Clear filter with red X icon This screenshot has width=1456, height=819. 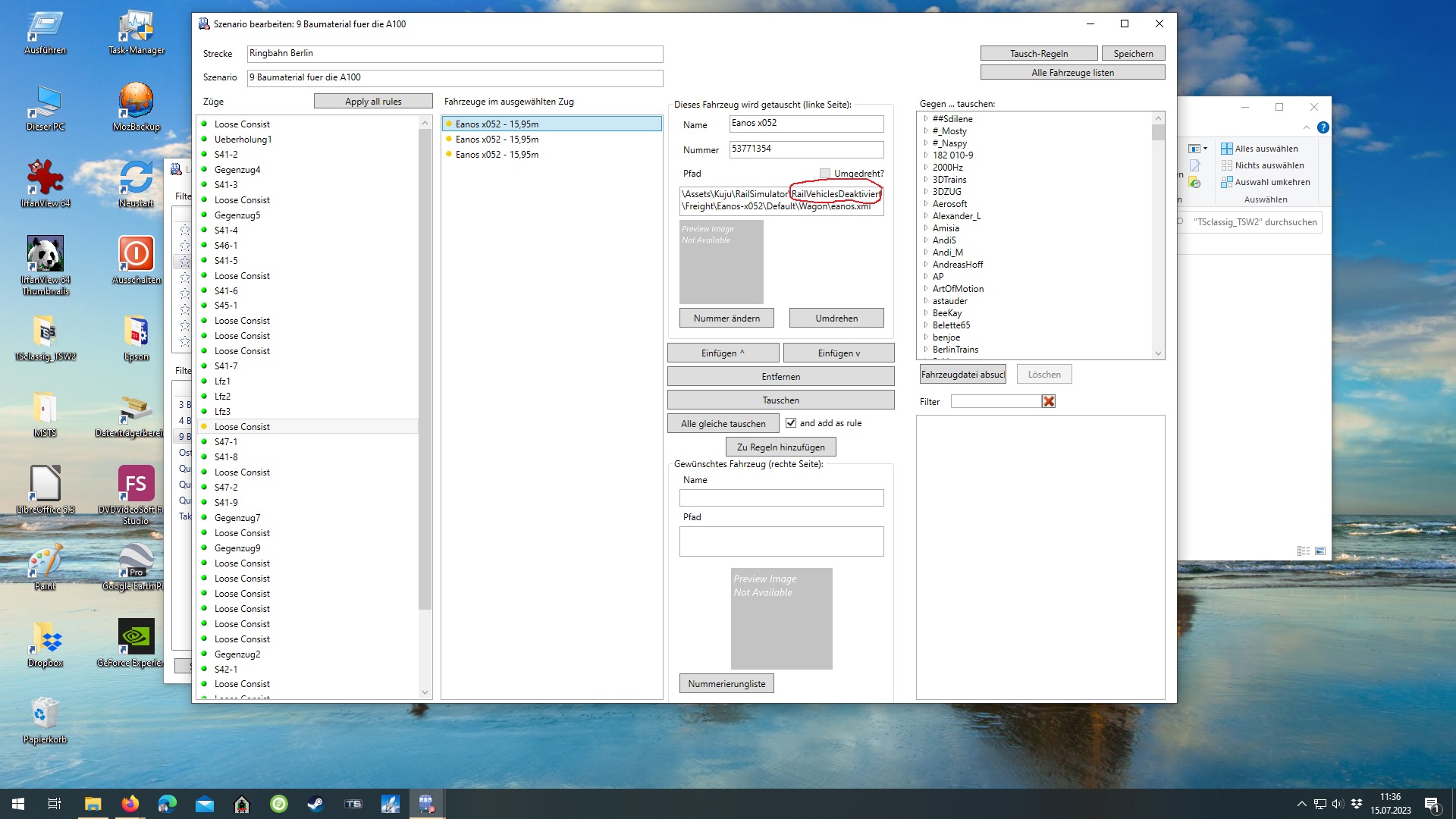point(1048,401)
